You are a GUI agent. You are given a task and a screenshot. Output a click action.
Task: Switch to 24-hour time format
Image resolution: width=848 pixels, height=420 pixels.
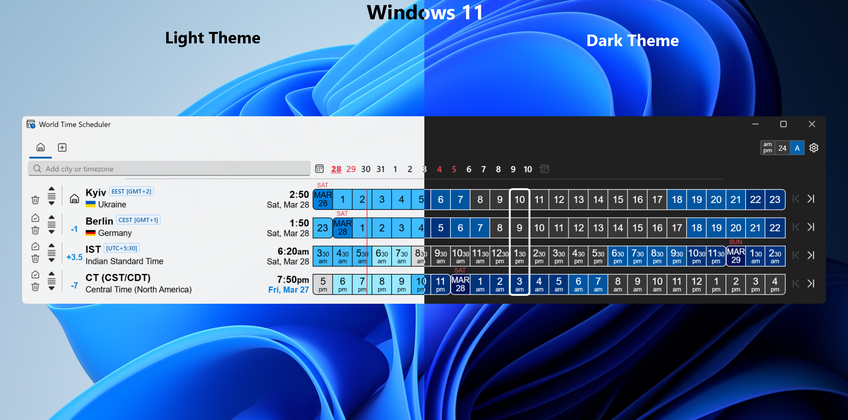tap(783, 148)
